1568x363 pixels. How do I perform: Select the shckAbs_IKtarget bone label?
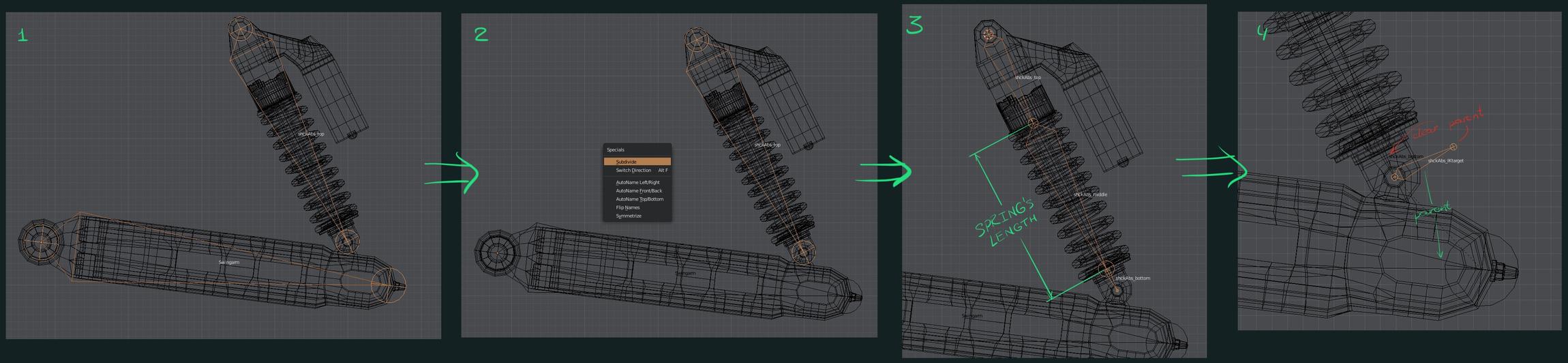coord(1445,161)
